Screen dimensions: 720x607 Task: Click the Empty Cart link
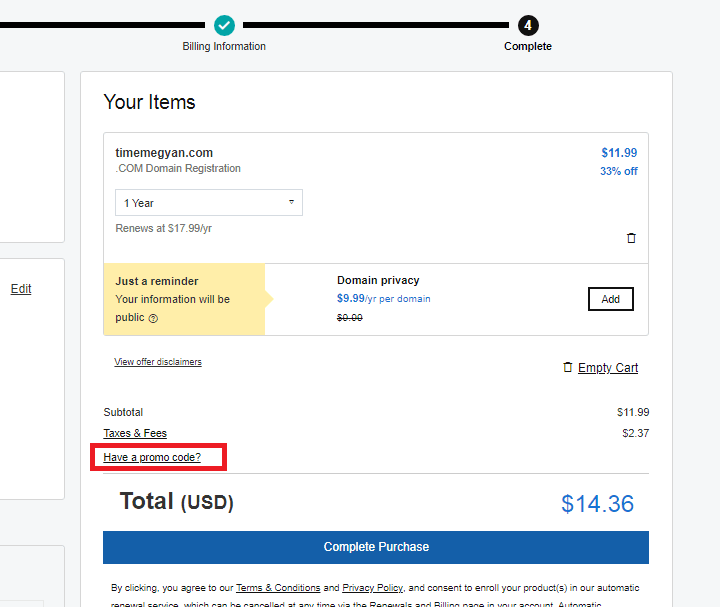[608, 368]
